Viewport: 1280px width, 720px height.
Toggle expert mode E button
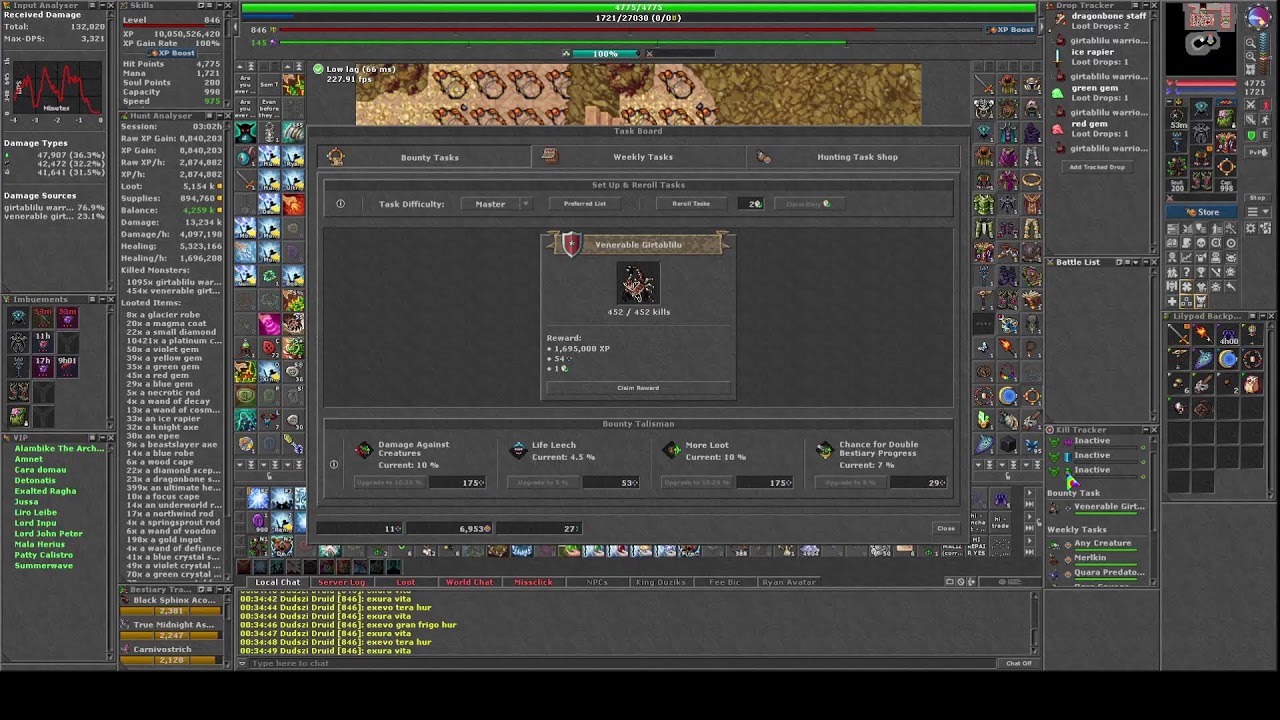tap(1265, 135)
